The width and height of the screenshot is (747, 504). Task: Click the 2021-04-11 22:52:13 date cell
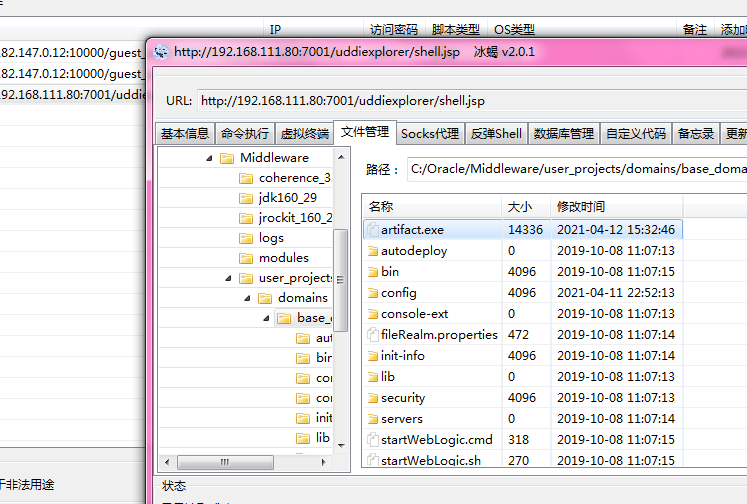click(x=616, y=293)
